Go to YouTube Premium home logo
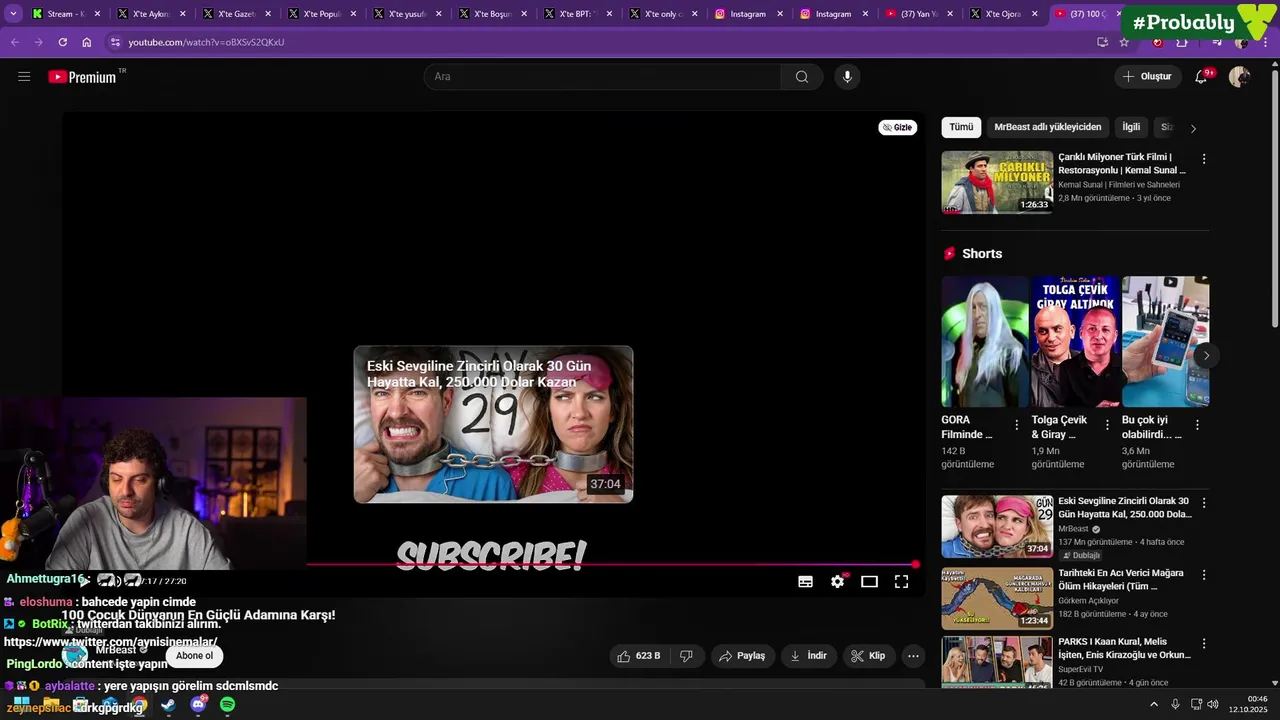Viewport: 1280px width, 720px height. tap(82, 77)
